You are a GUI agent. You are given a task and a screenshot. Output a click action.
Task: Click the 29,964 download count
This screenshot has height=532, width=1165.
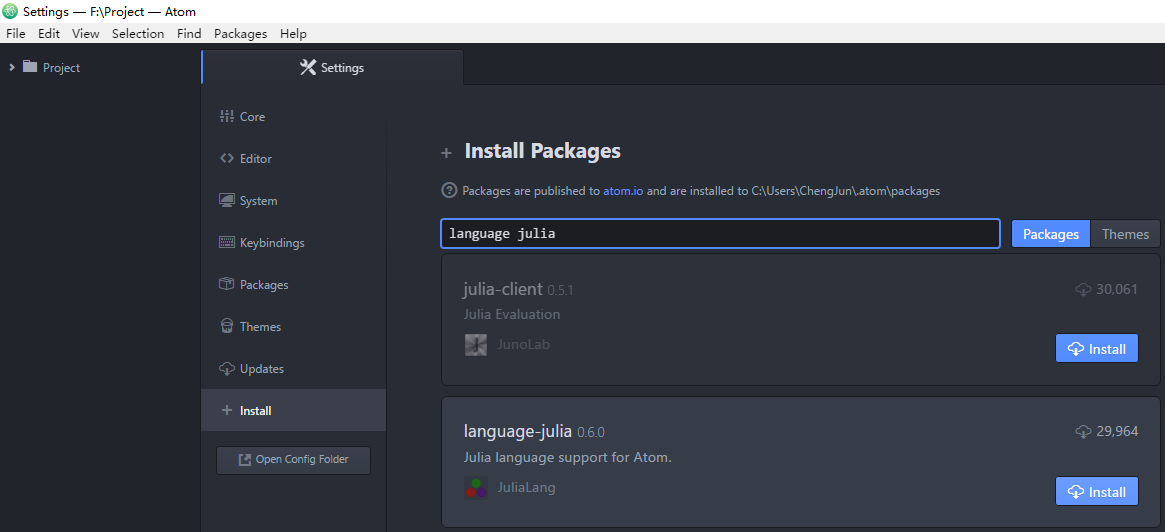pos(1117,432)
